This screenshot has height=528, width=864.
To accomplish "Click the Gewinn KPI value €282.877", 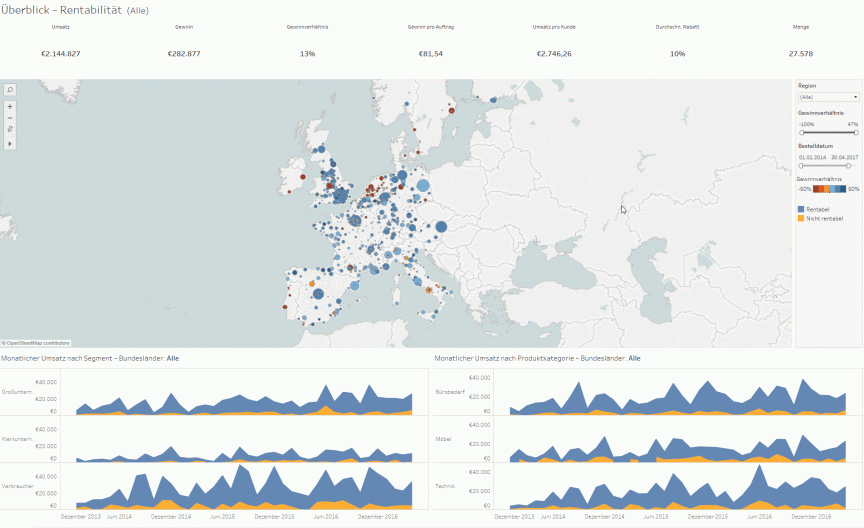I will pyautogui.click(x=184, y=53).
